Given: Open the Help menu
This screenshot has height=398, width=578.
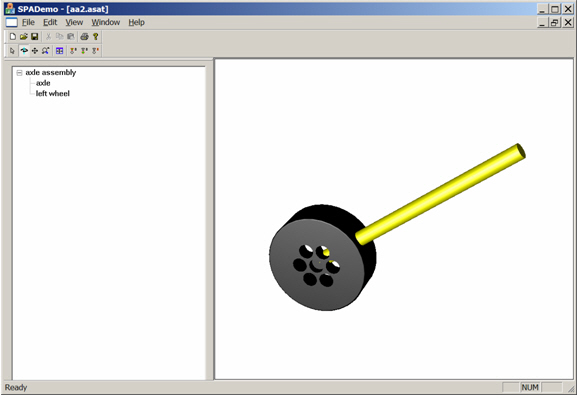Looking at the screenshot, I should pyautogui.click(x=136, y=22).
